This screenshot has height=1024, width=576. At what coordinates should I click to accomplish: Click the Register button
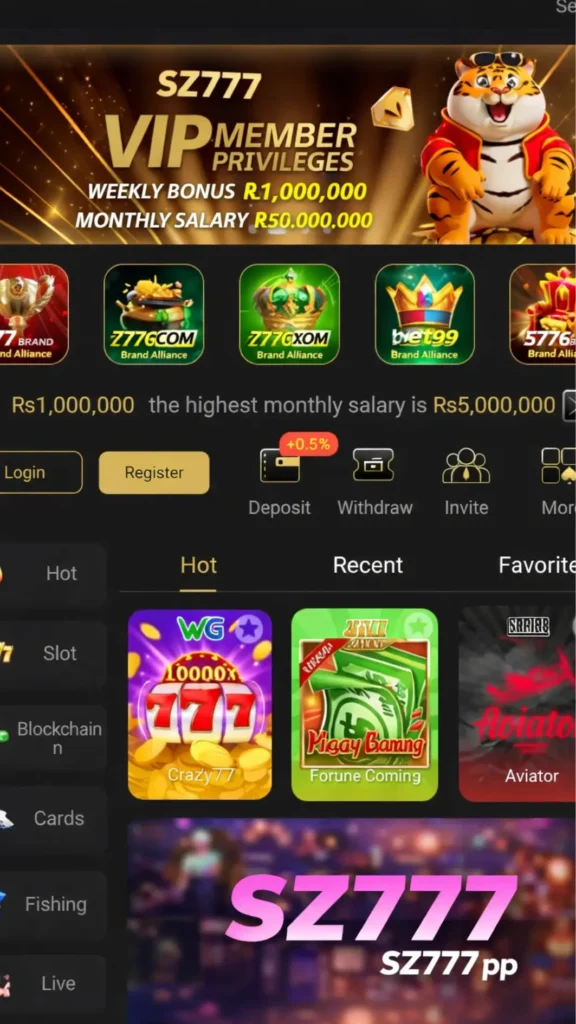tap(154, 472)
